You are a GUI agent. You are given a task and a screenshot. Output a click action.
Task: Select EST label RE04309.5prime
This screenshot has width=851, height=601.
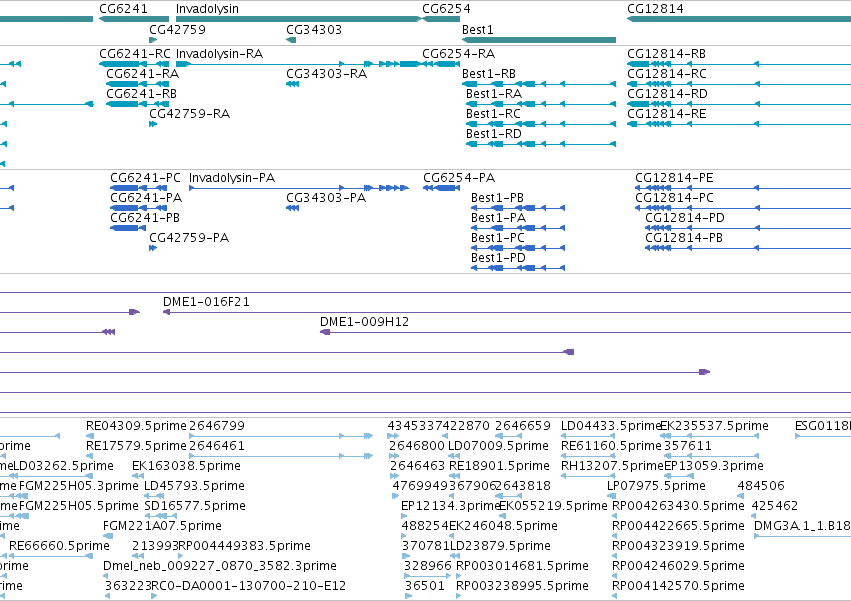click(136, 426)
